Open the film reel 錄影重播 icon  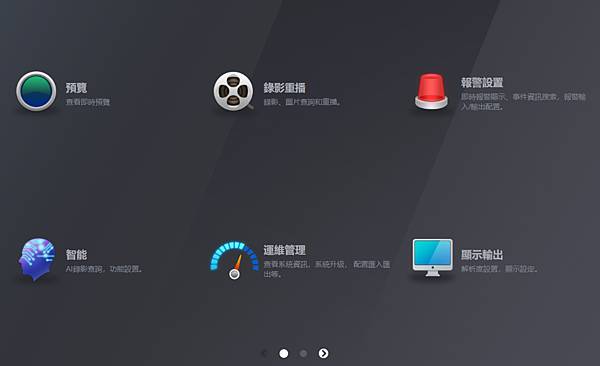[x=233, y=91]
